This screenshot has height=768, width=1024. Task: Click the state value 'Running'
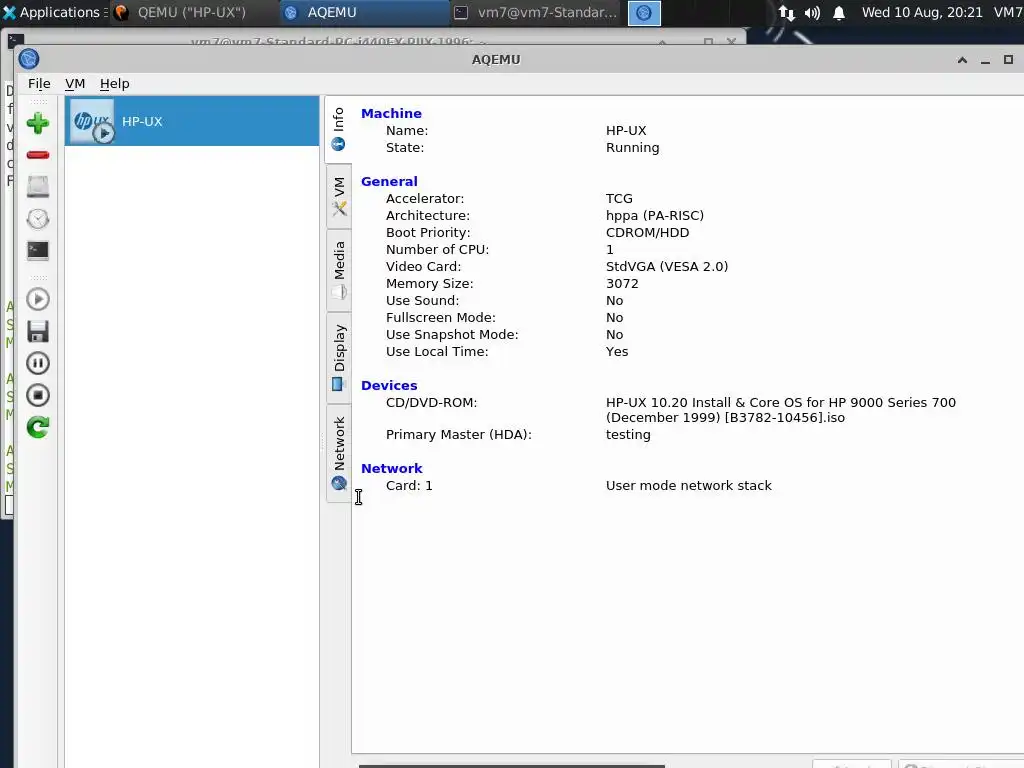[632, 148]
